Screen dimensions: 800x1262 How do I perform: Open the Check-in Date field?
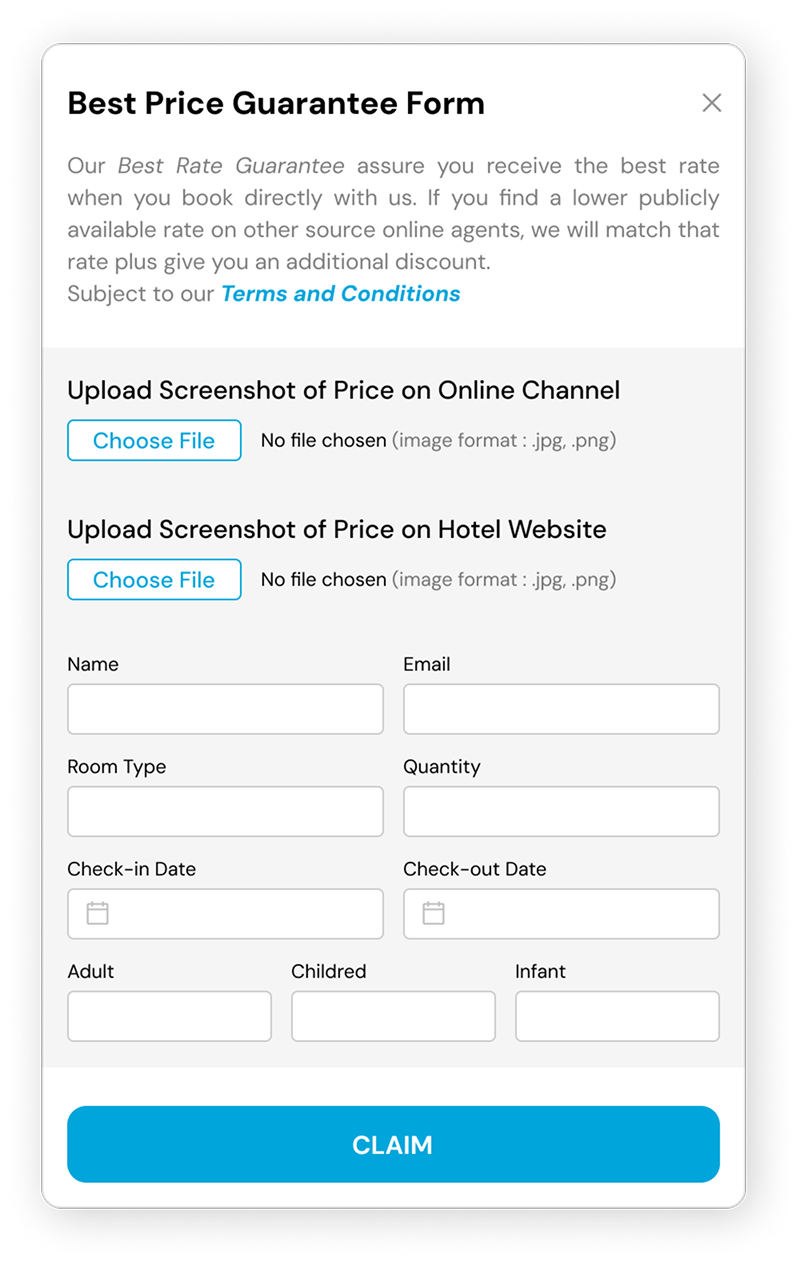pos(225,914)
